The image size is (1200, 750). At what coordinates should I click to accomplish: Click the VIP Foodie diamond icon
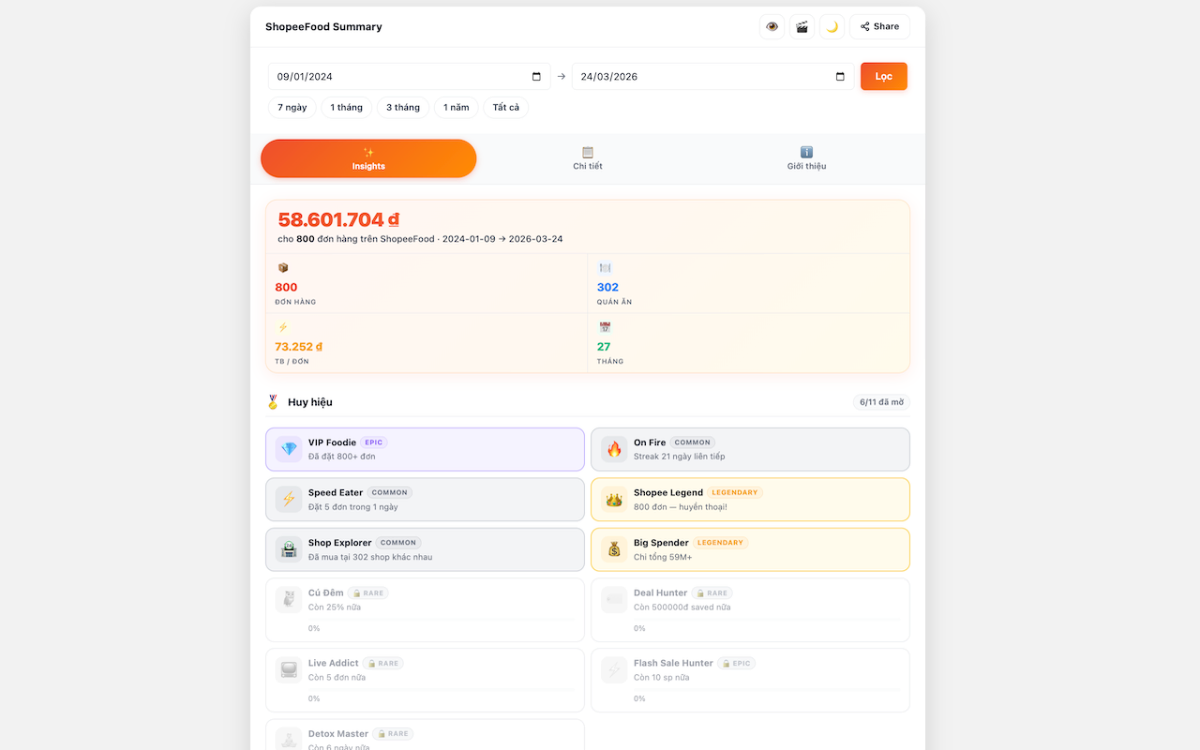click(x=289, y=449)
